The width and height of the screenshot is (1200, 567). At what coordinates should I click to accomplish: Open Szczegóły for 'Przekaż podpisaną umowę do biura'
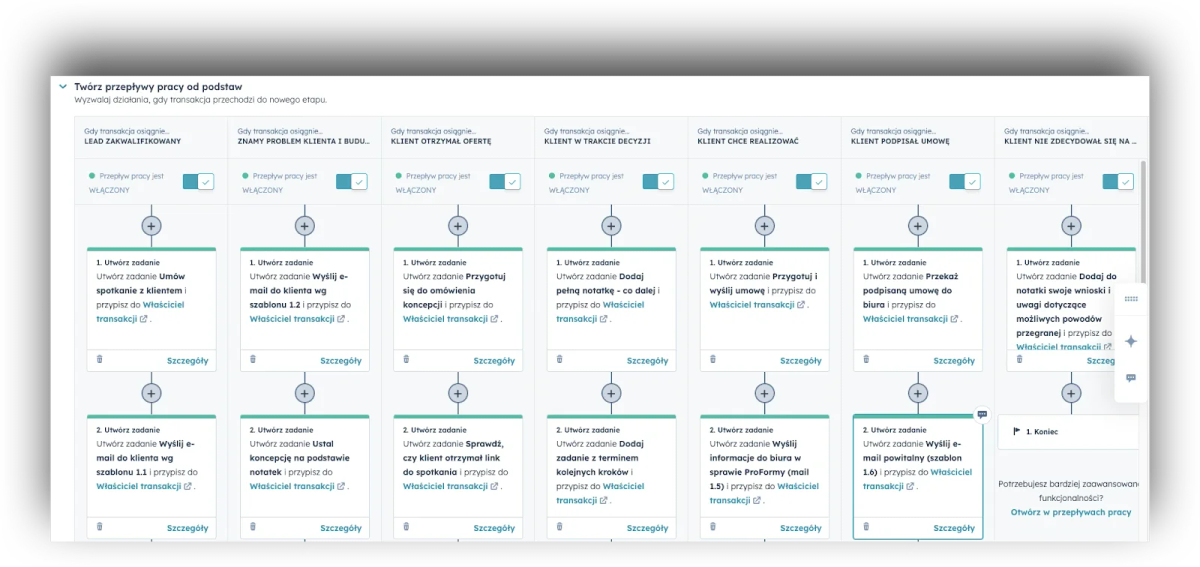point(954,361)
